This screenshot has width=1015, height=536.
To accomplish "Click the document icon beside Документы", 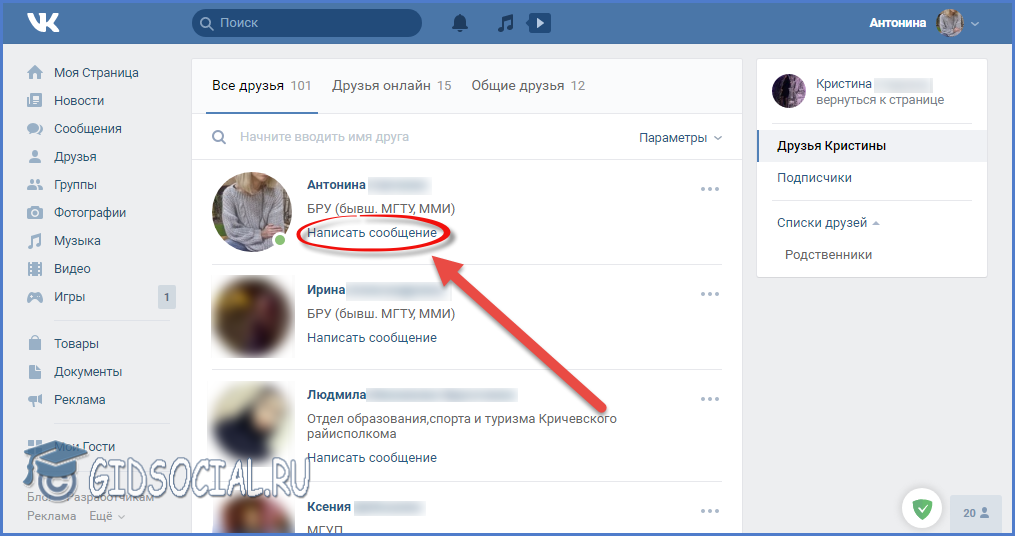I will pos(35,372).
